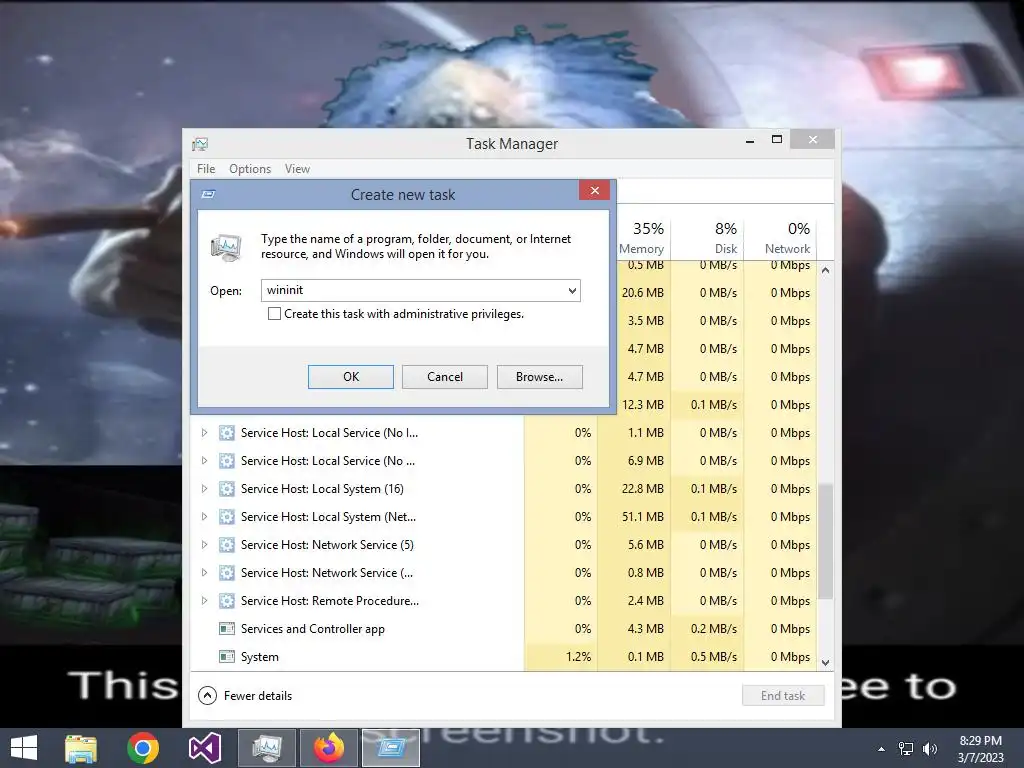This screenshot has height=768, width=1024.
Task: Launch Google Chrome from the taskbar
Action: (143, 748)
